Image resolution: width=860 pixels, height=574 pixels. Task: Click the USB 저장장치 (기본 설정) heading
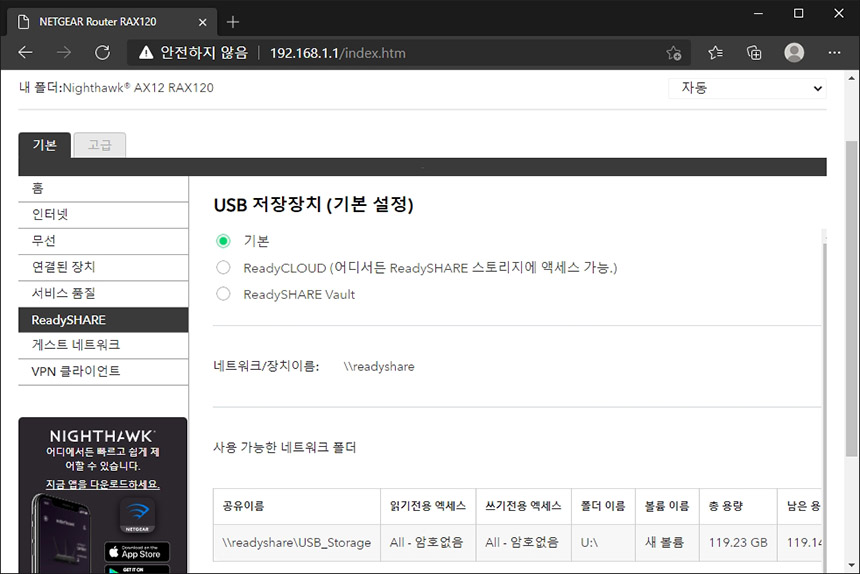click(x=313, y=205)
